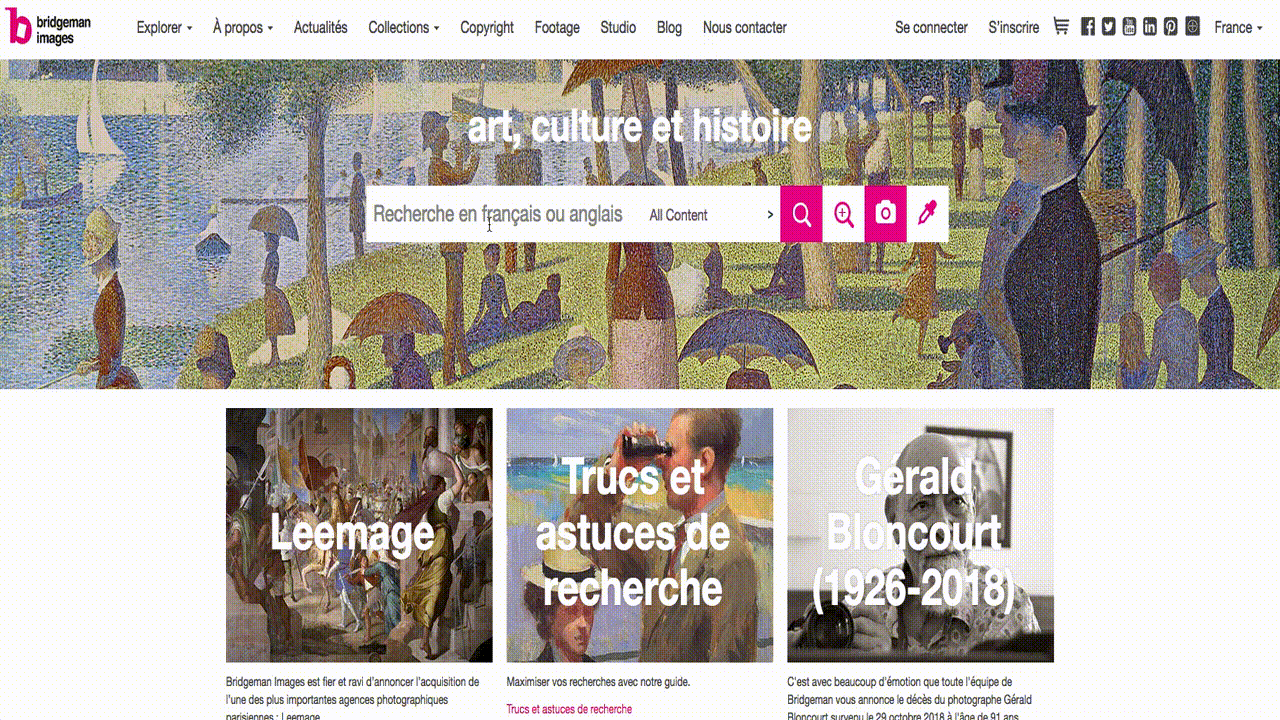Expand the Explorer menu
The height and width of the screenshot is (720, 1280).
[x=164, y=28]
